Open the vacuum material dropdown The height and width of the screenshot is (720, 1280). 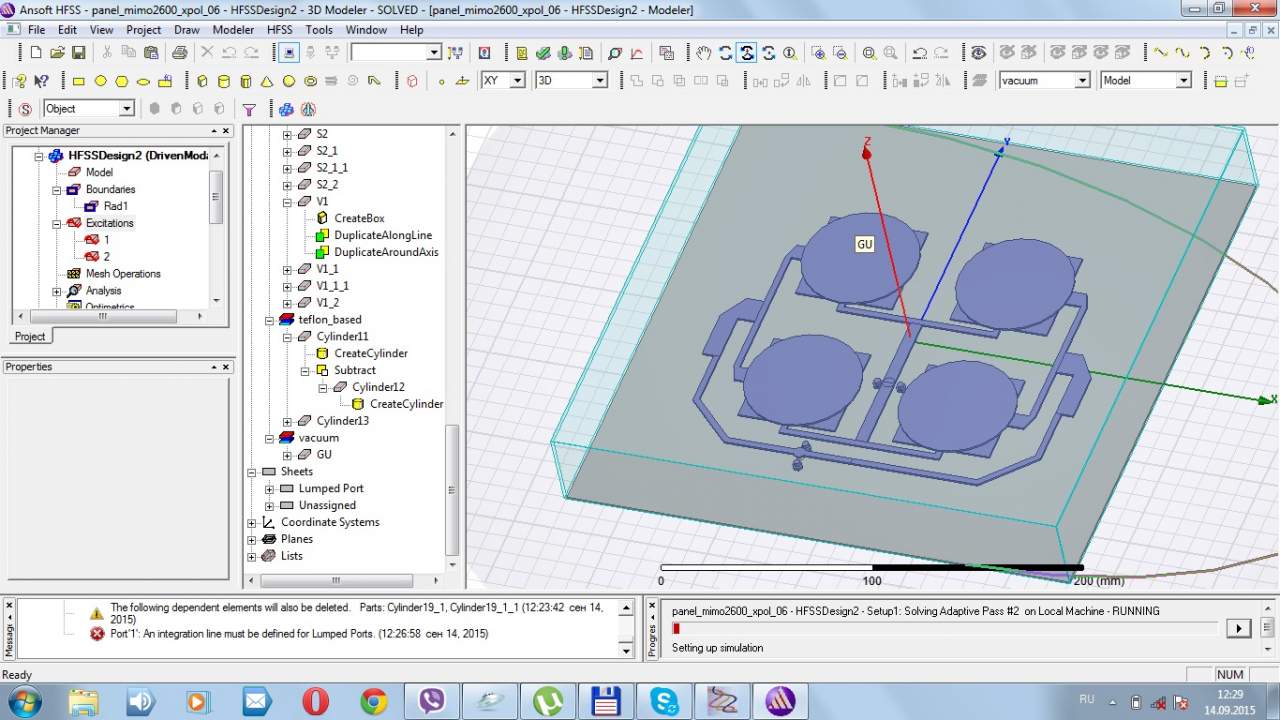pos(1081,81)
